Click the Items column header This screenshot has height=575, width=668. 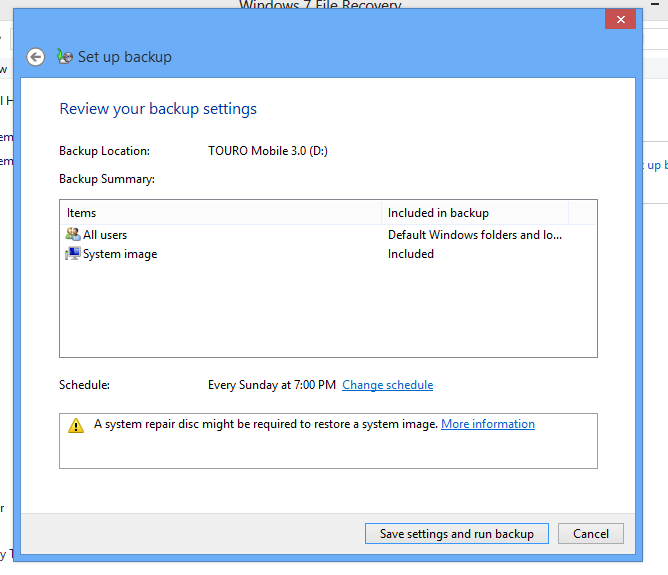[221, 213]
